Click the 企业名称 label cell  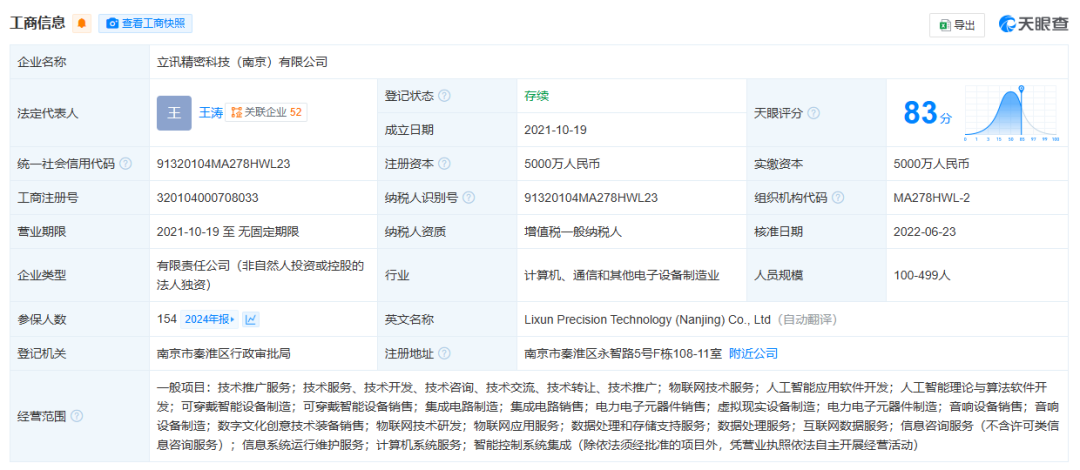[80, 62]
